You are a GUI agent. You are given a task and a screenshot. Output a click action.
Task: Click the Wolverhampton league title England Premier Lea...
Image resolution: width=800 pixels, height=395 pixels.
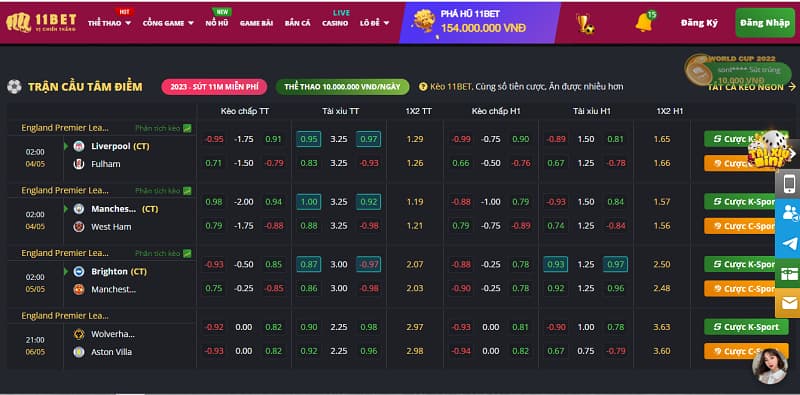click(x=65, y=316)
